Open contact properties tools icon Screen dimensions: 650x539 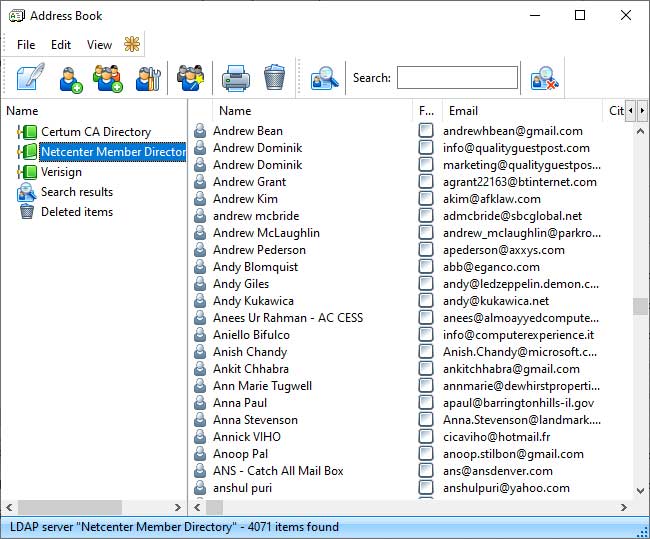point(148,78)
